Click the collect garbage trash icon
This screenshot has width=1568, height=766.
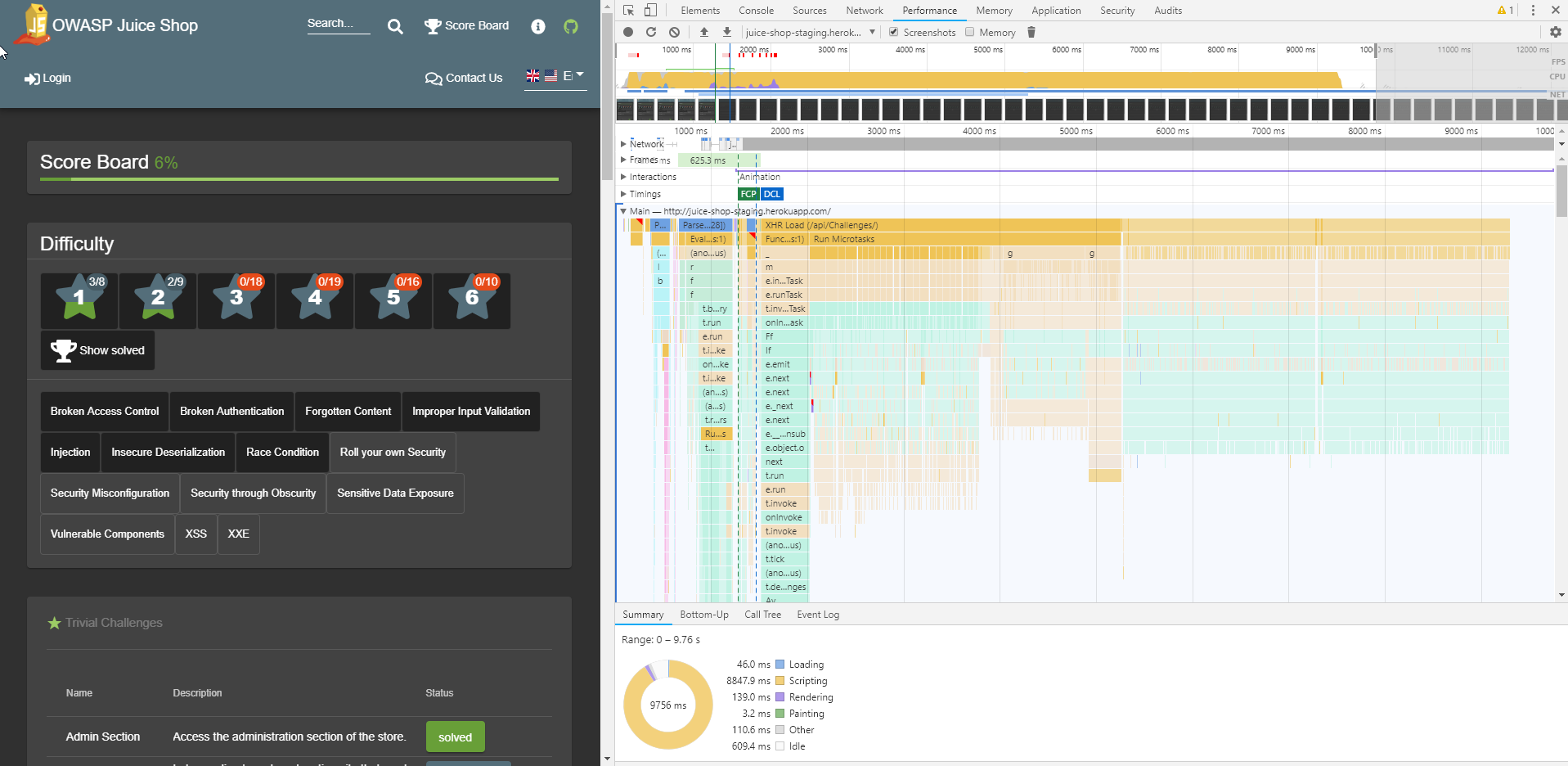click(1031, 32)
